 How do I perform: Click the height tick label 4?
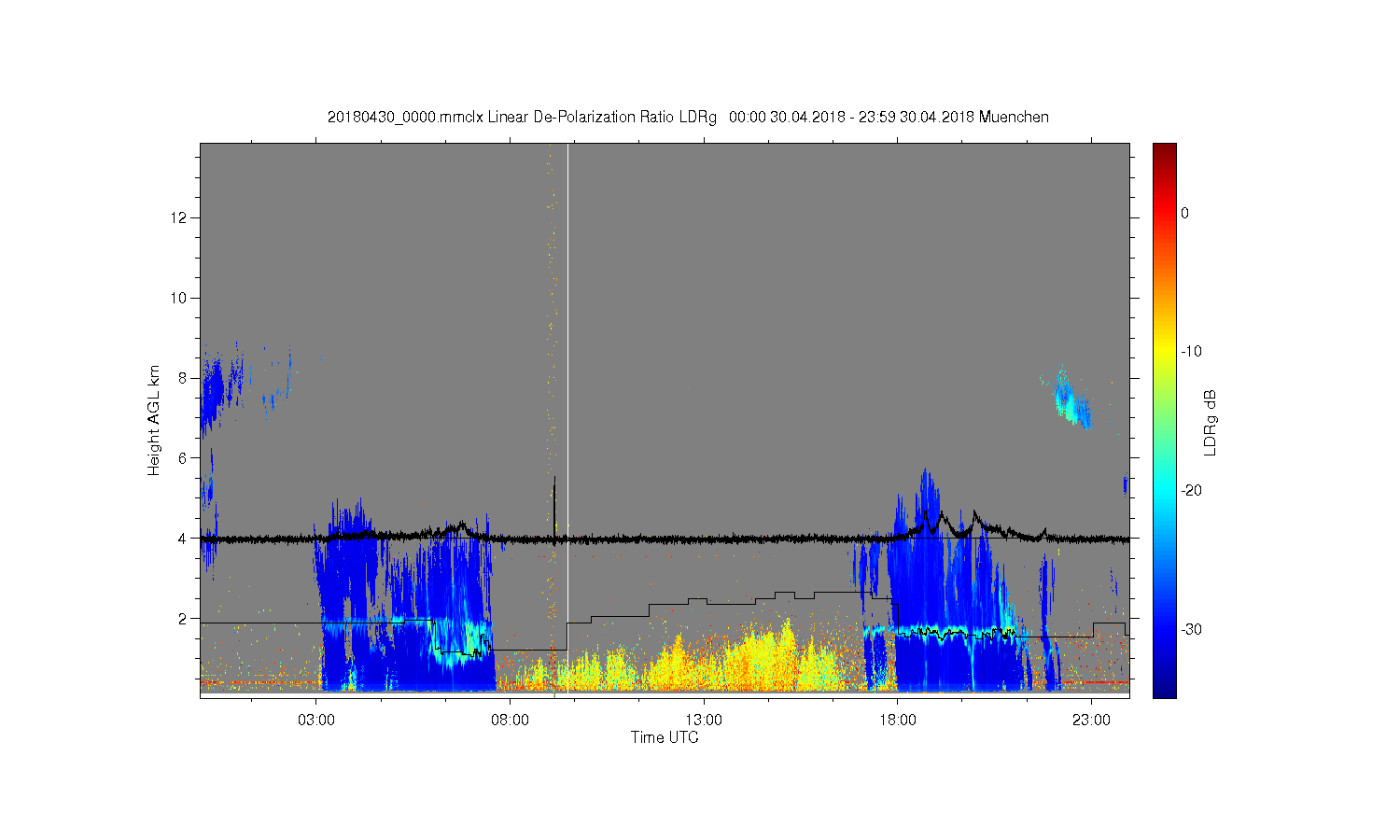pyautogui.click(x=183, y=539)
